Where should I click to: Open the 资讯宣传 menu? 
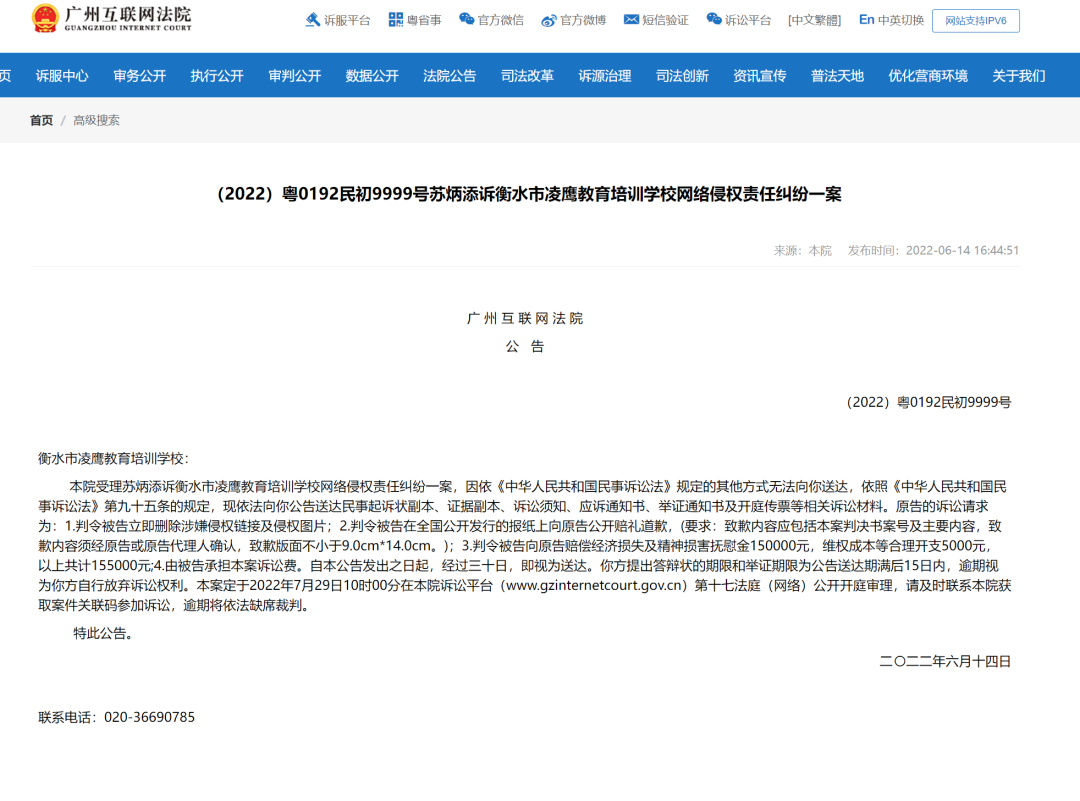pyautogui.click(x=760, y=76)
